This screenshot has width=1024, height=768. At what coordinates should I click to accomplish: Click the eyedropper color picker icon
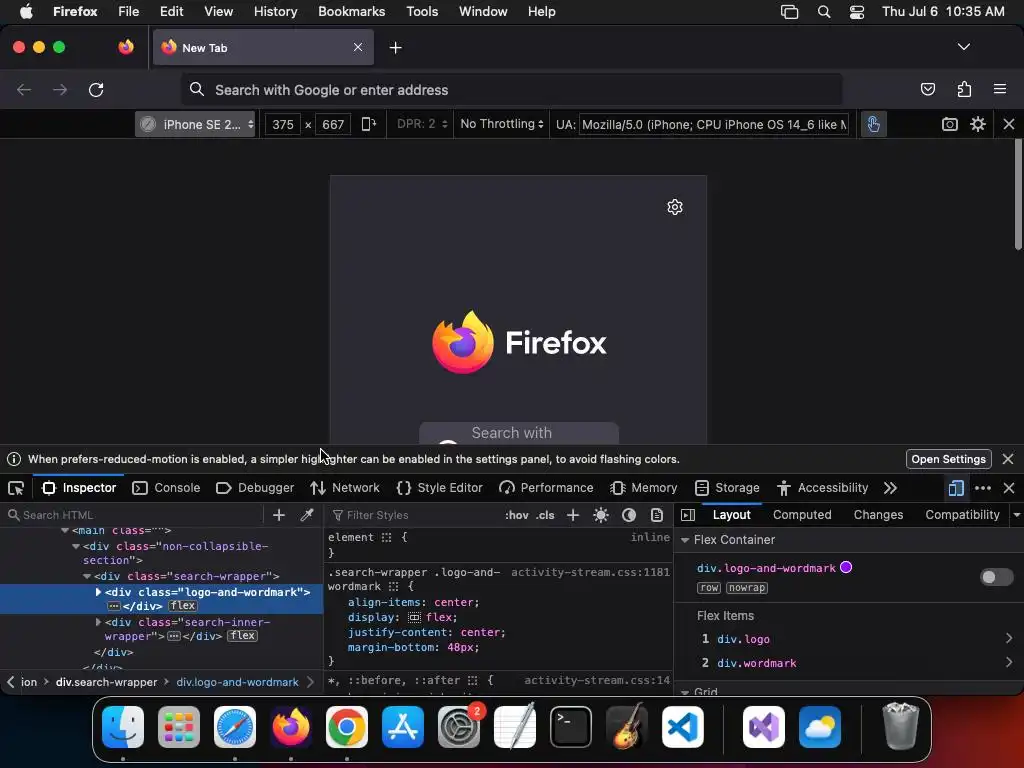click(307, 515)
